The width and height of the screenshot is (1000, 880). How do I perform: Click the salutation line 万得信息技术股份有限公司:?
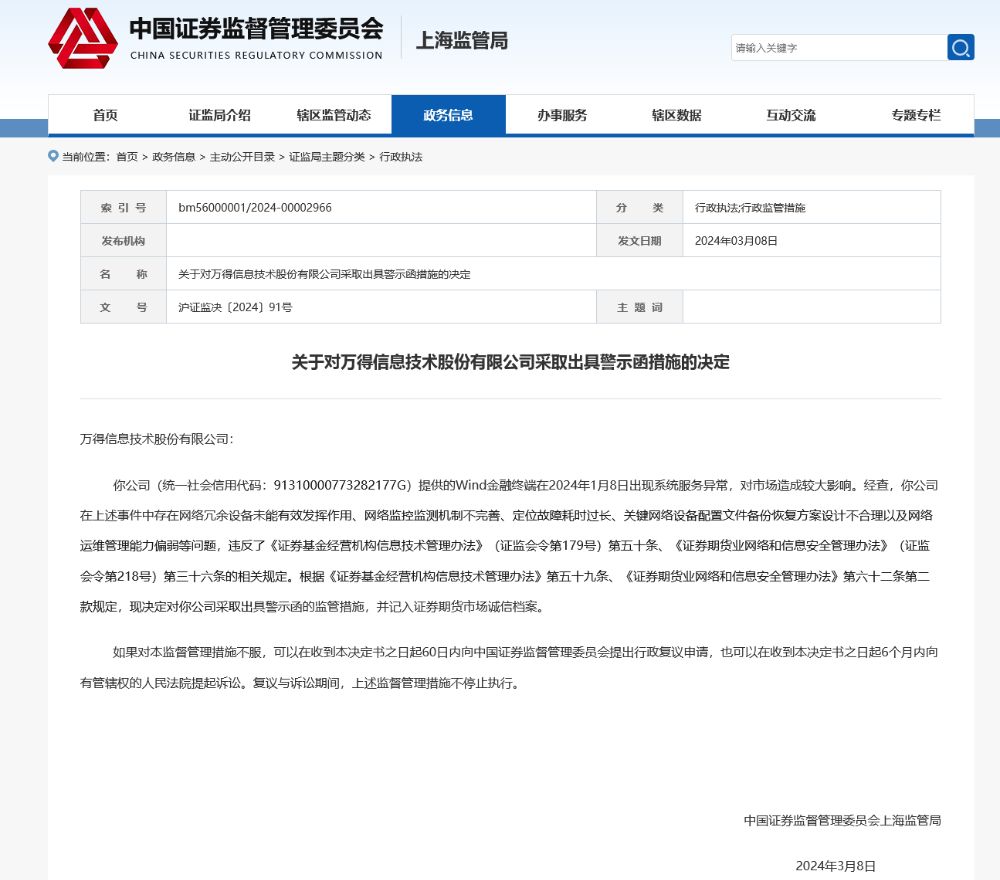[157, 439]
